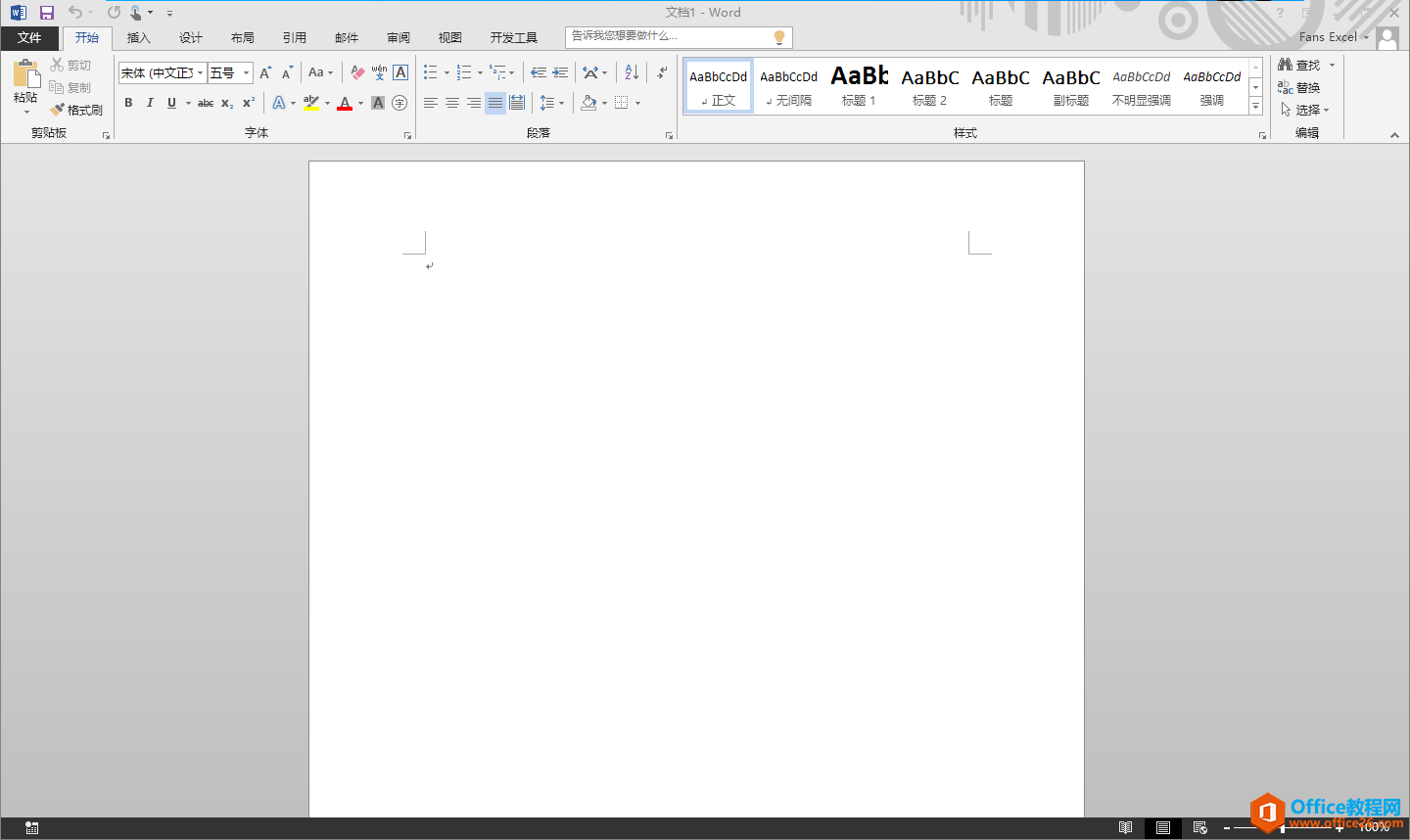The height and width of the screenshot is (840, 1410).
Task: Apply the 标题 1 style
Action: click(x=860, y=86)
